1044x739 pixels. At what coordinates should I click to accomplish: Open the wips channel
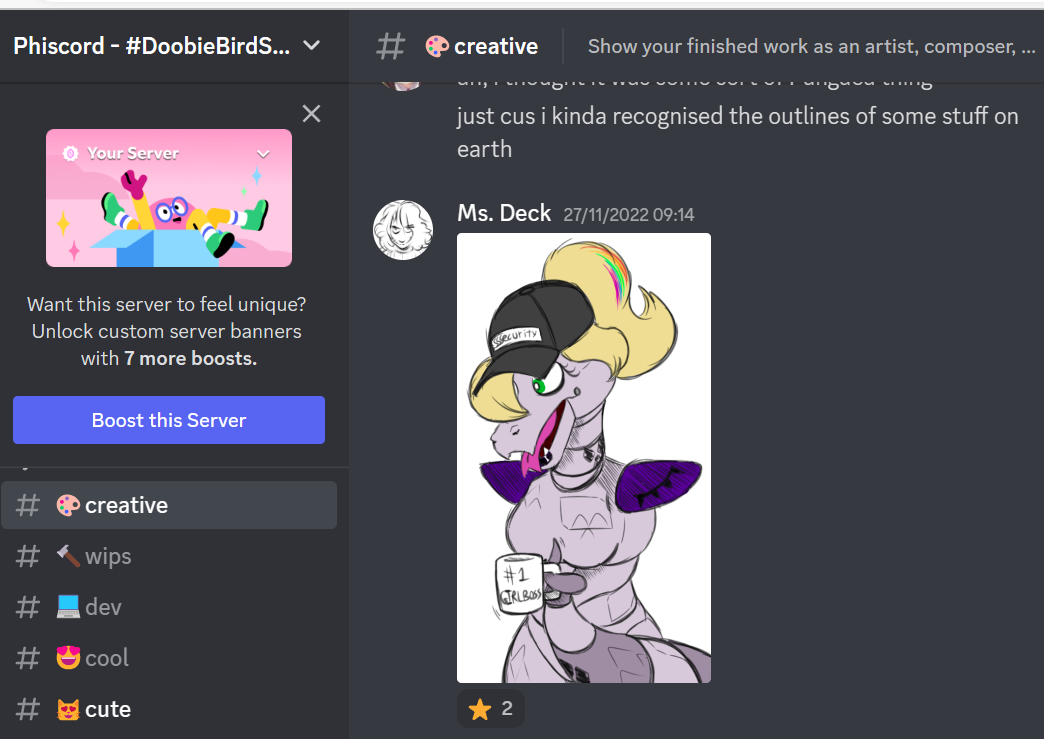pyautogui.click(x=169, y=556)
